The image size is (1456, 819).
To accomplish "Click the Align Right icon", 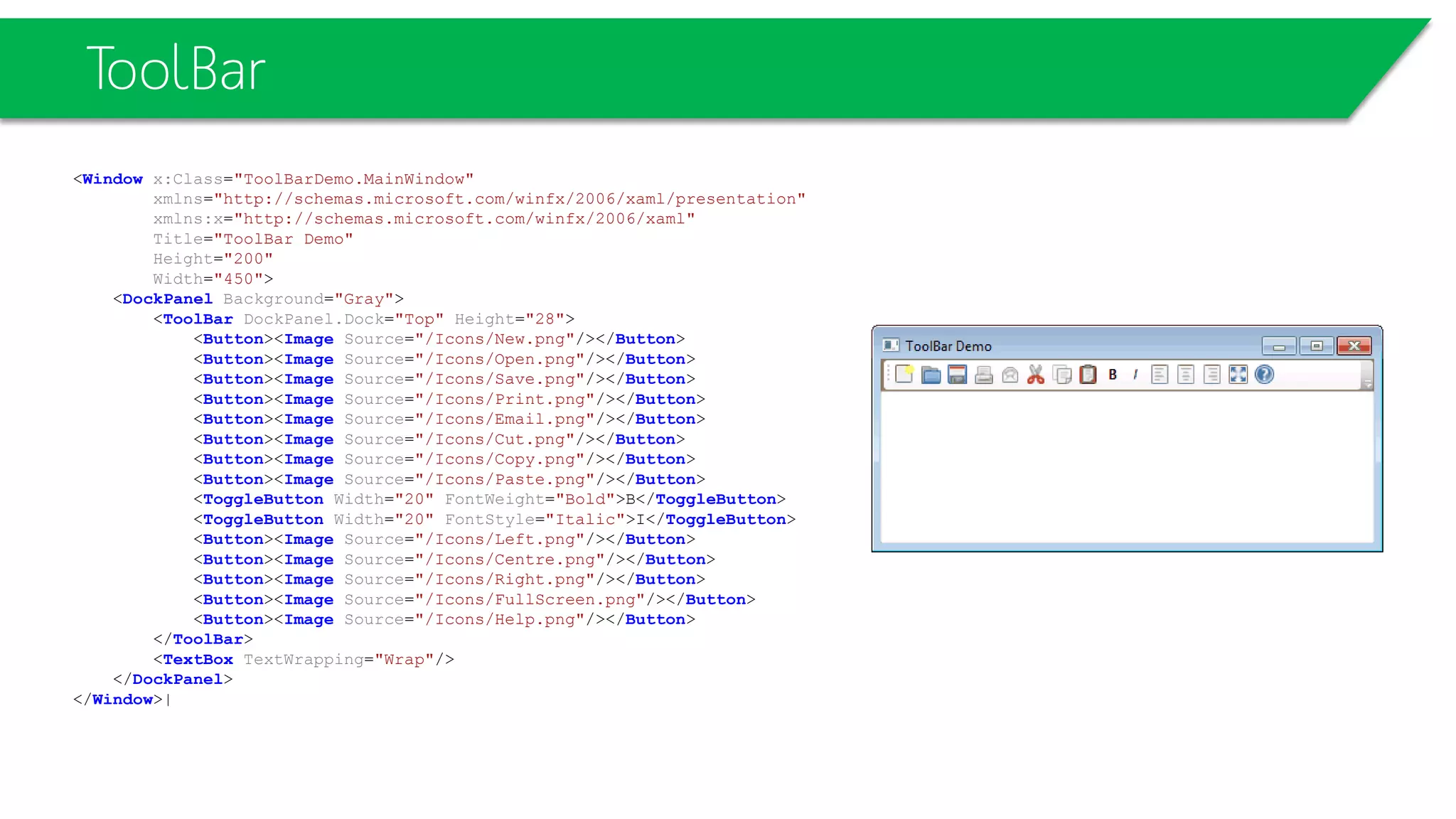I will point(1212,375).
